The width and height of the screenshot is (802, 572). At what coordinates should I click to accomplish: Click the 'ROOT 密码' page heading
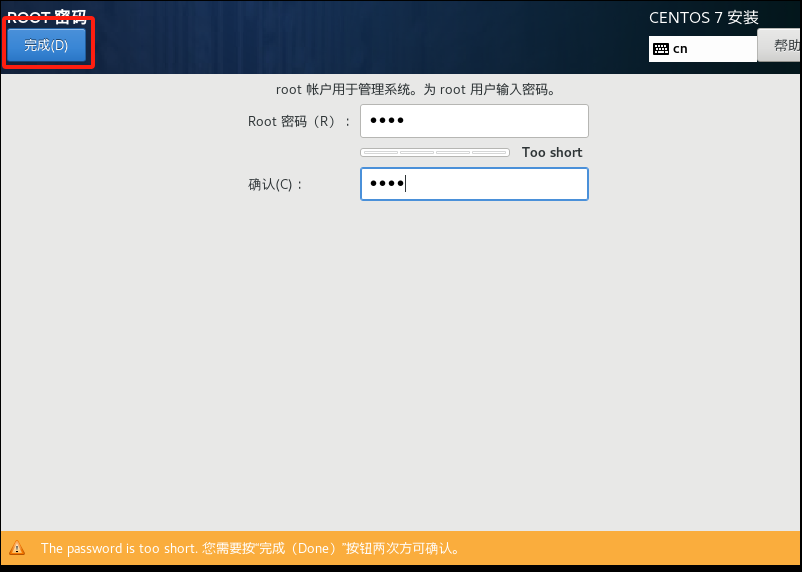(47, 17)
